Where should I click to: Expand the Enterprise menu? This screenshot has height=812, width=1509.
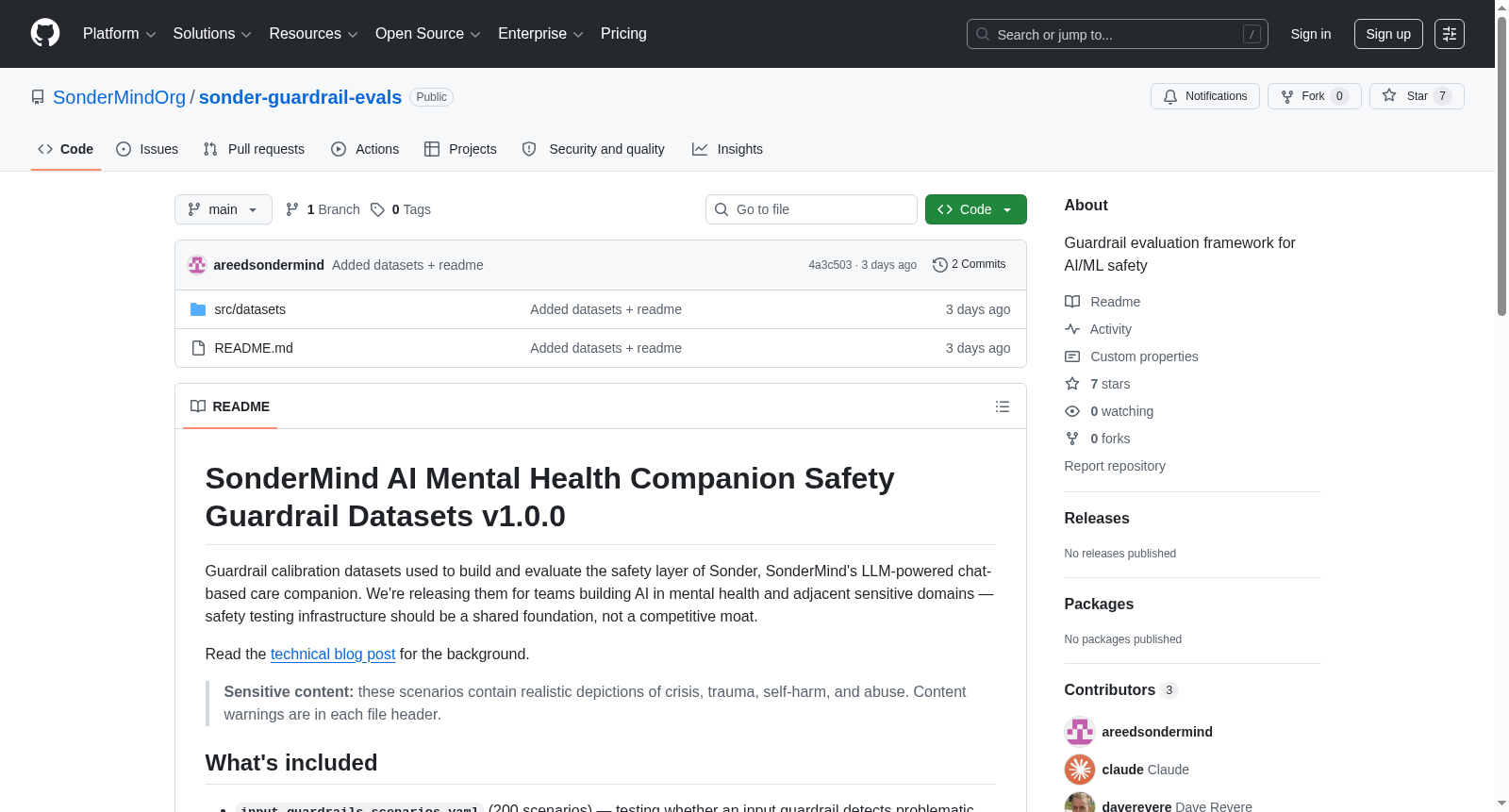tap(540, 34)
